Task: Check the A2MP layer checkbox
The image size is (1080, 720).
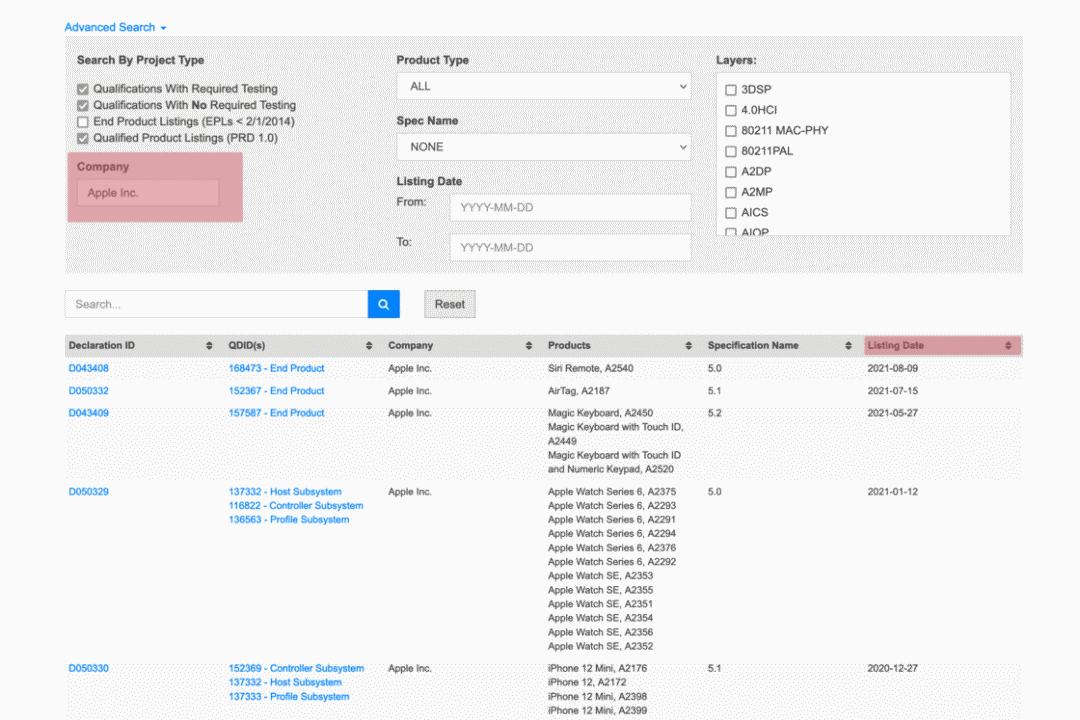Action: coord(731,192)
